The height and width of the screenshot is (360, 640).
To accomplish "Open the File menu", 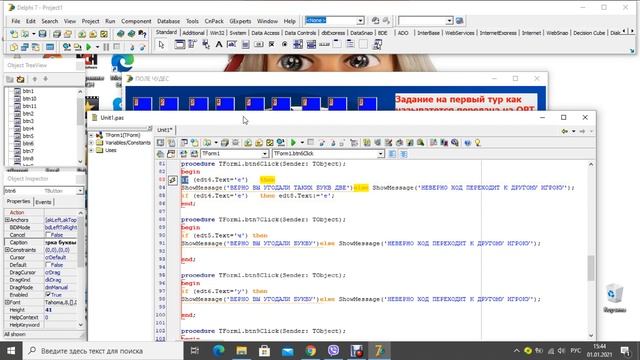I will click(x=16, y=21).
